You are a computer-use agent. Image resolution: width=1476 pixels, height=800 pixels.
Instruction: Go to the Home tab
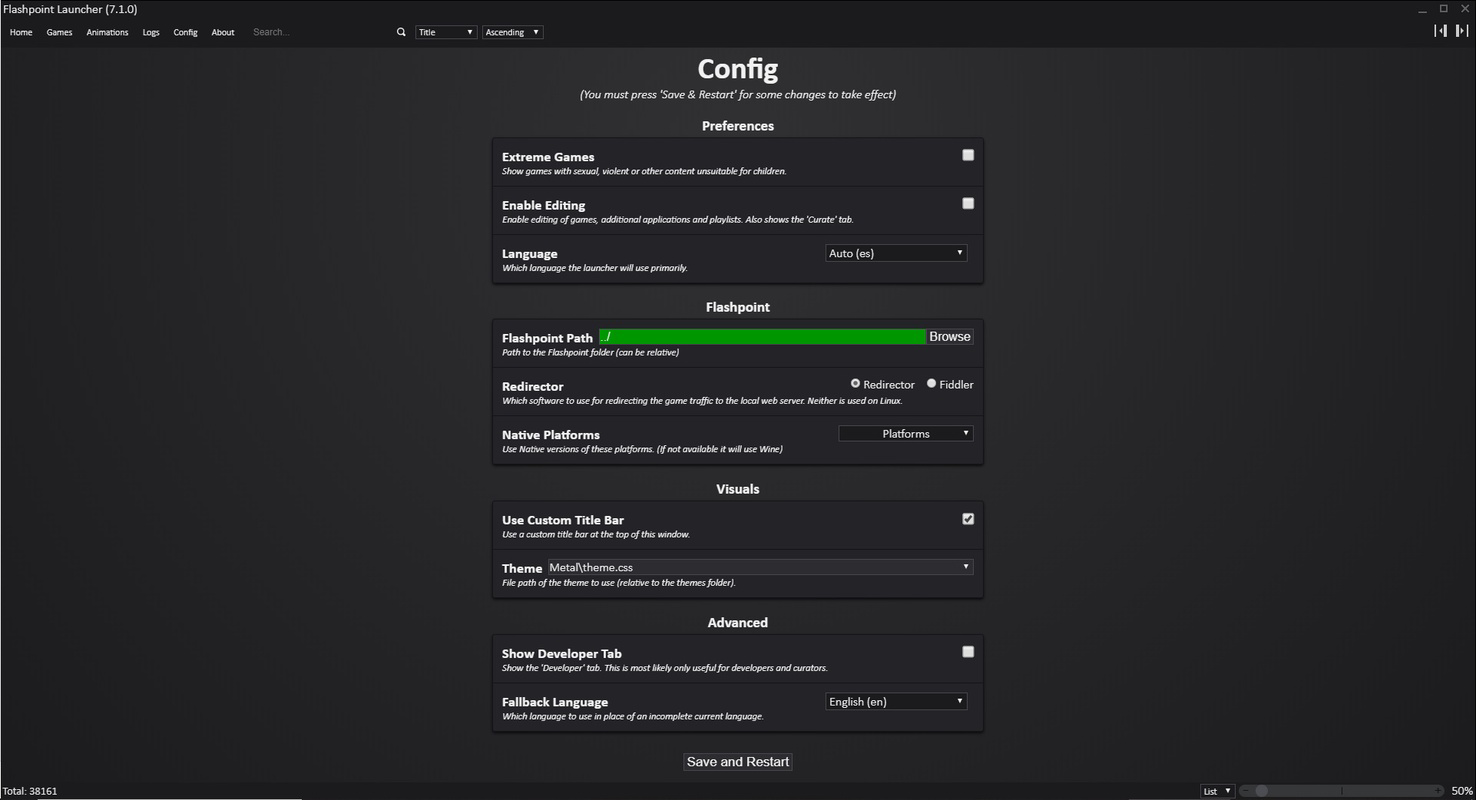[21, 32]
